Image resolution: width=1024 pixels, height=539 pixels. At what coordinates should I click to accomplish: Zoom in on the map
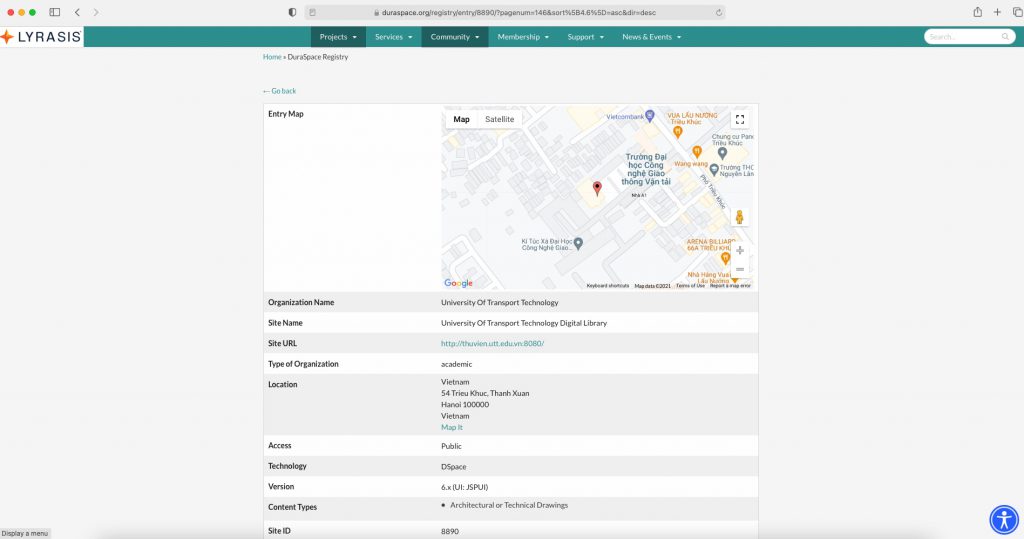tap(740, 250)
